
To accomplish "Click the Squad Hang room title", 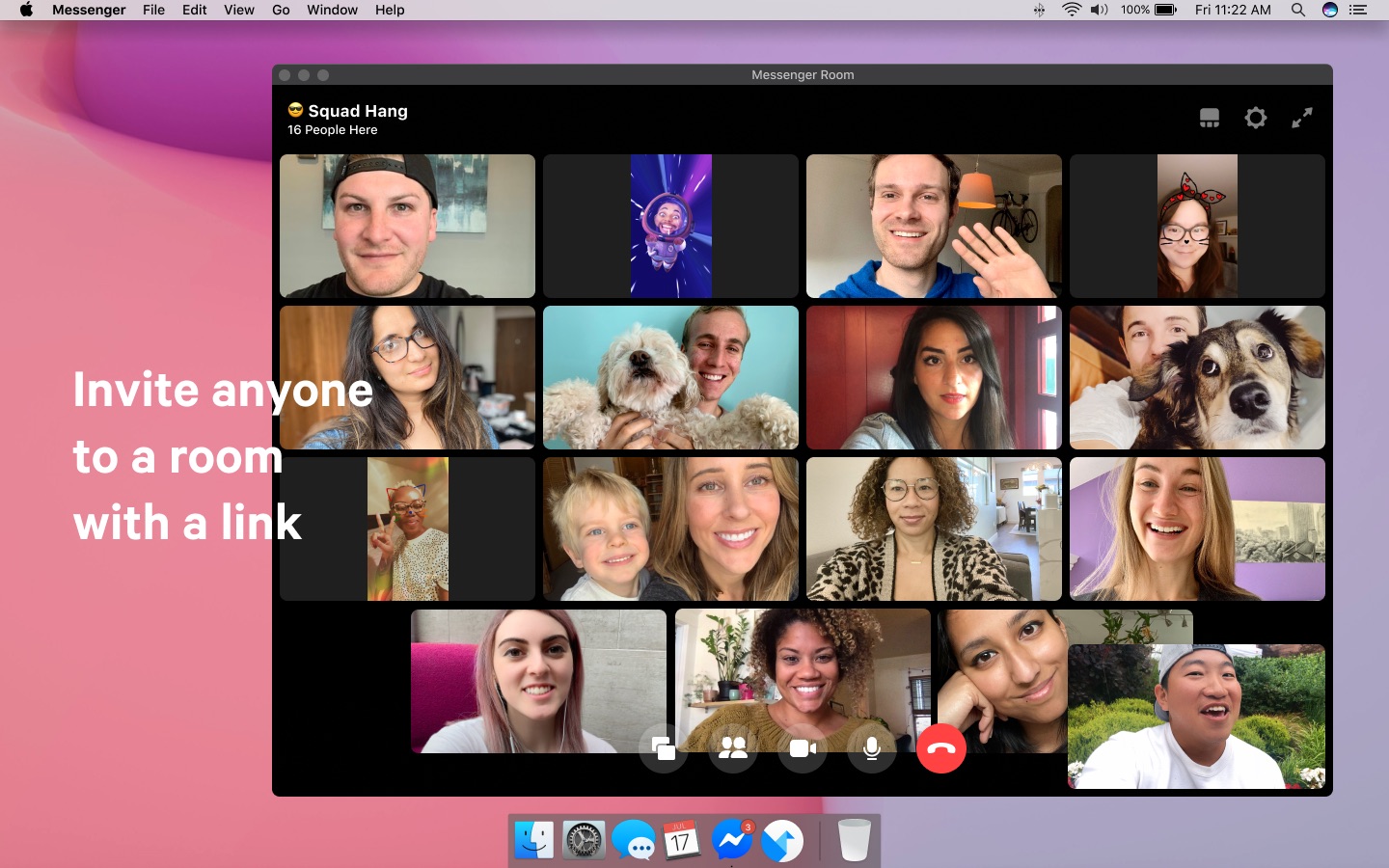I will pyautogui.click(x=358, y=111).
